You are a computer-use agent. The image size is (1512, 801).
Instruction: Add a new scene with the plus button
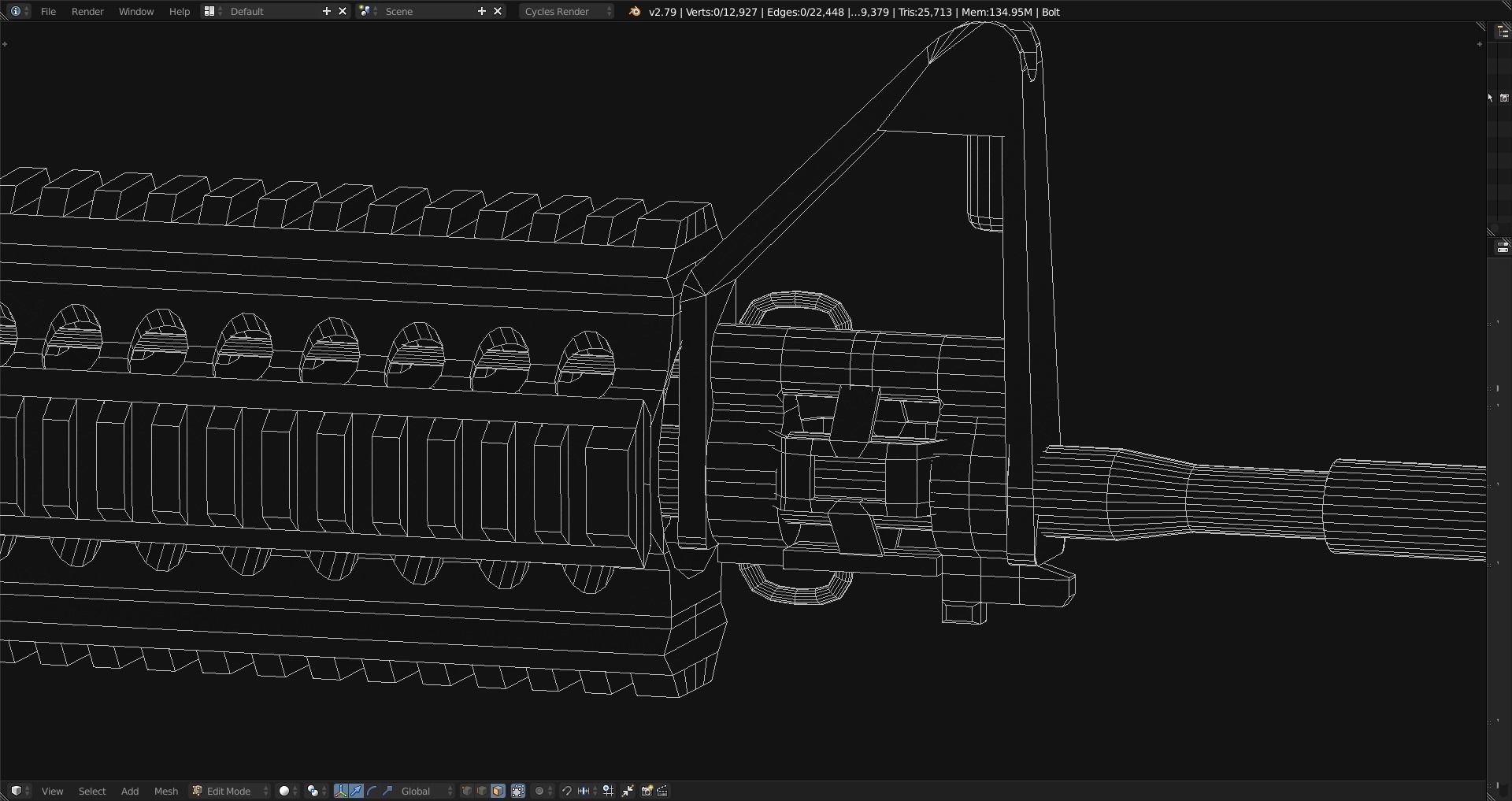[x=481, y=11]
